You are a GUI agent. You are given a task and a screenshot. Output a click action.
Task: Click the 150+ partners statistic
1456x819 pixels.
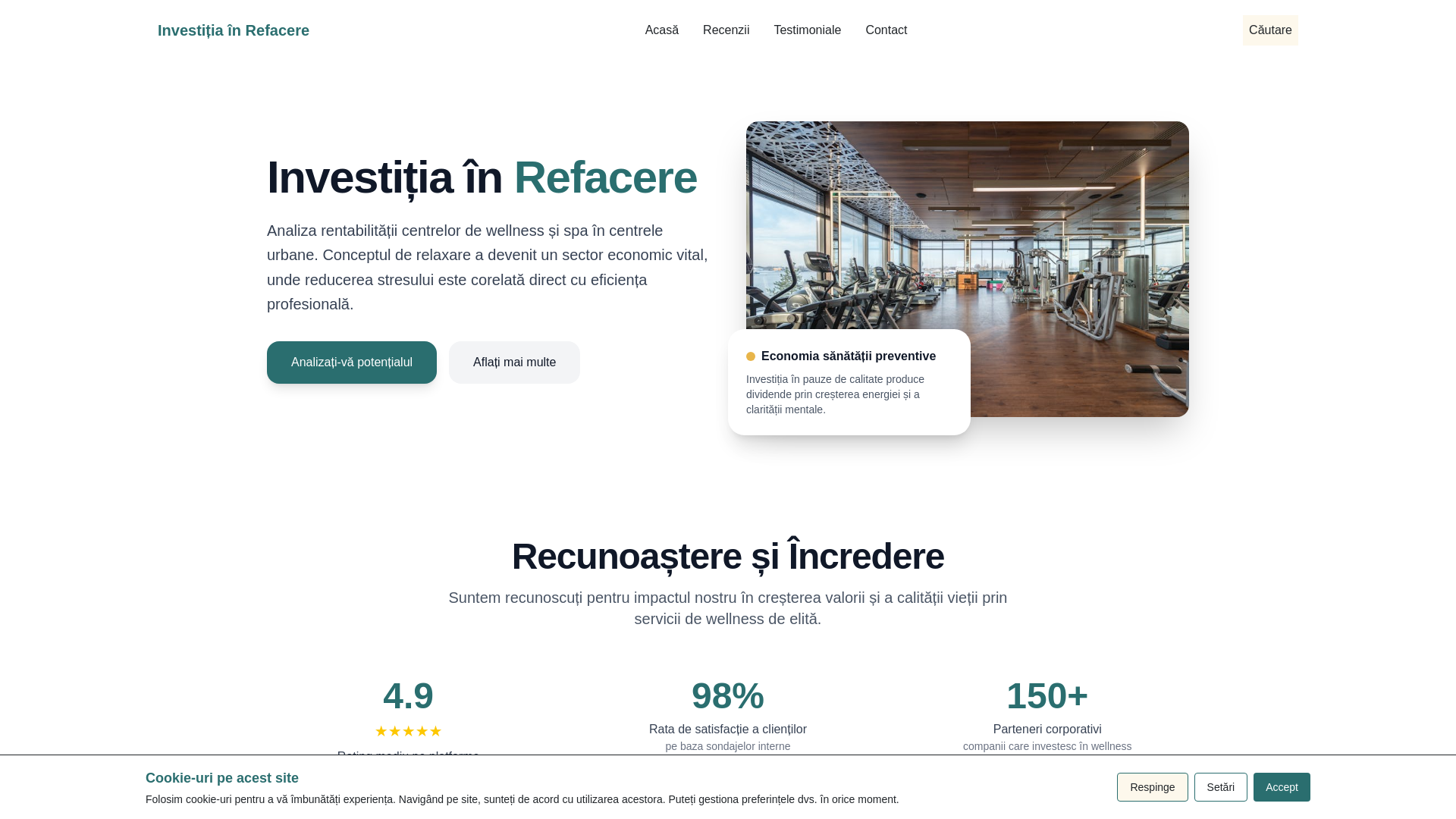click(1047, 696)
